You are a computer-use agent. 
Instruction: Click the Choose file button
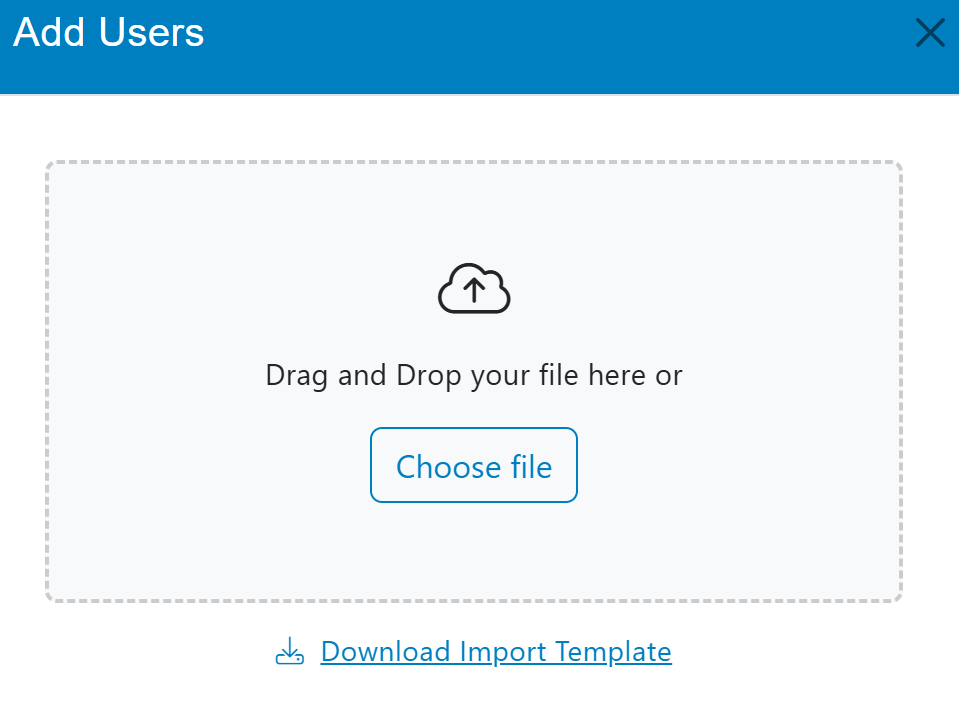[474, 466]
